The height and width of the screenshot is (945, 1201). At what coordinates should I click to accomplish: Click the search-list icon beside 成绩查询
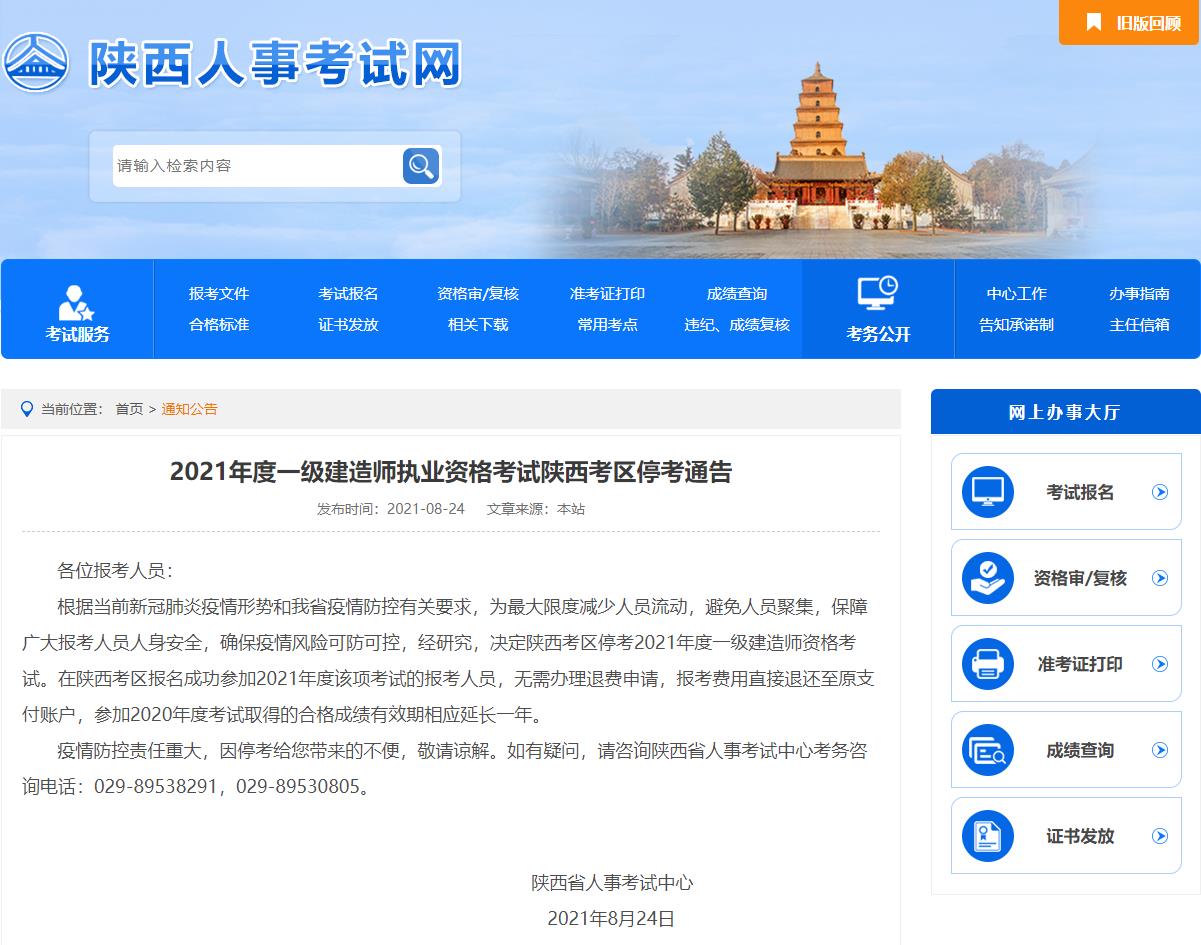[987, 750]
